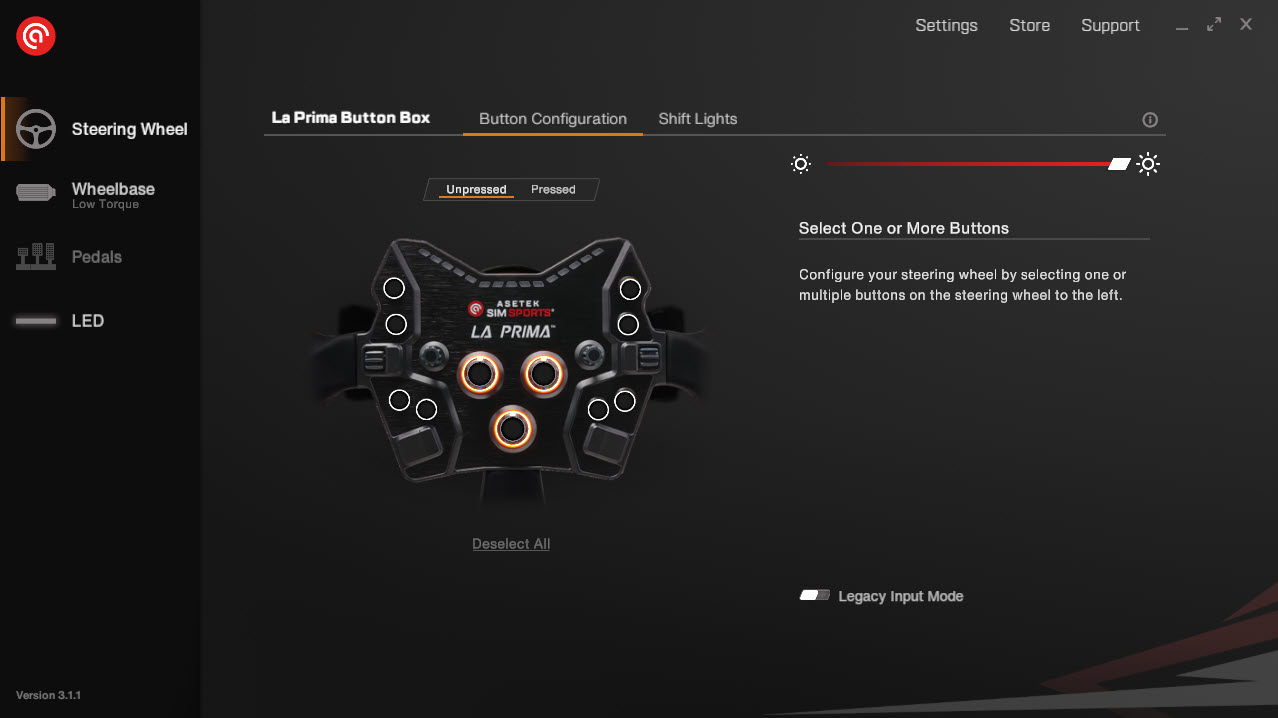This screenshot has height=718, width=1278.
Task: Open the Pedals section
Action: click(x=96, y=257)
